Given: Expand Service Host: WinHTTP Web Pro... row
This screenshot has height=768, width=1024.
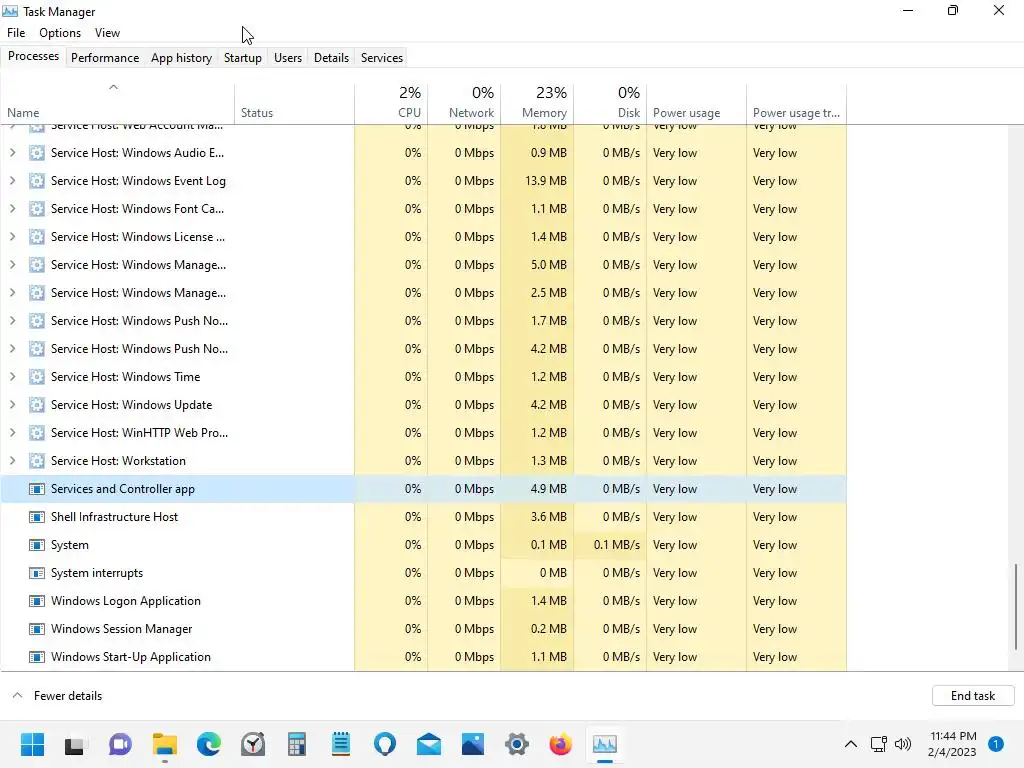Looking at the screenshot, I should pyautogui.click(x=12, y=433).
